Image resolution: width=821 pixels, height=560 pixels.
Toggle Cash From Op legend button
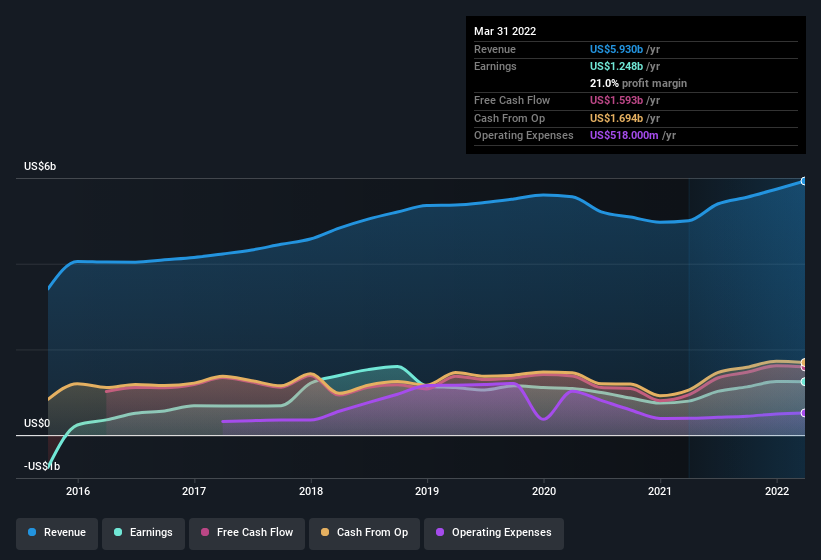tap(364, 533)
